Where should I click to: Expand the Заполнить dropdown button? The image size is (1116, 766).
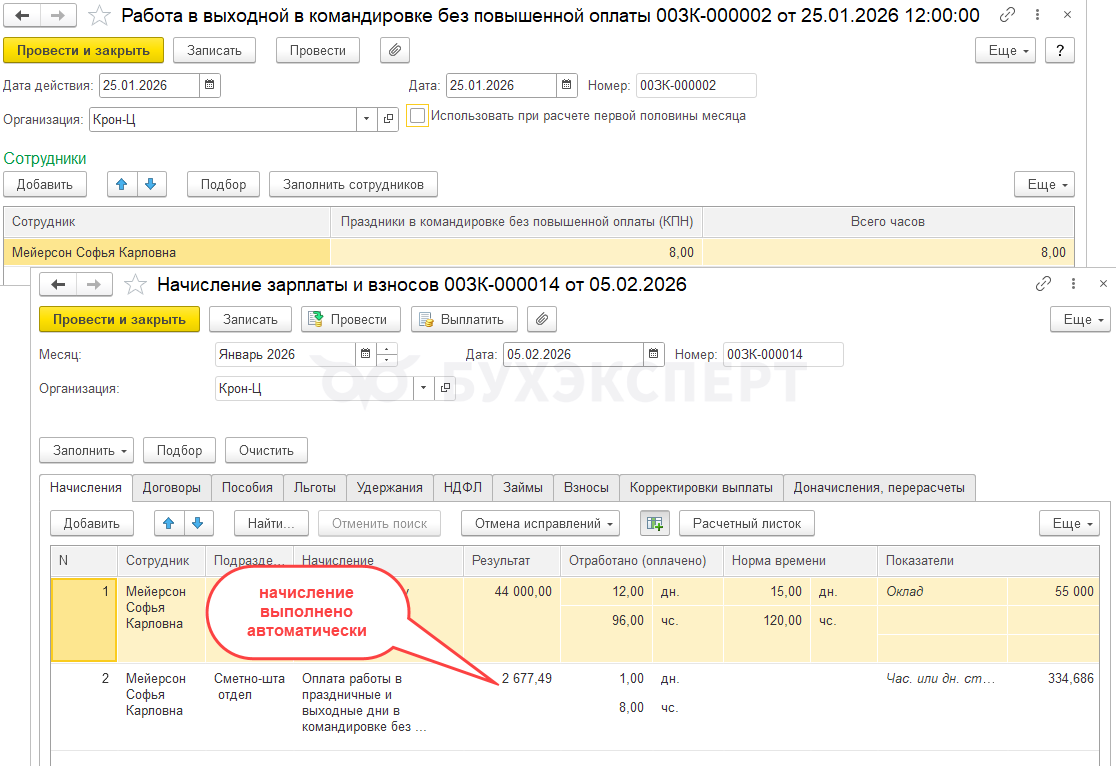click(x=86, y=450)
